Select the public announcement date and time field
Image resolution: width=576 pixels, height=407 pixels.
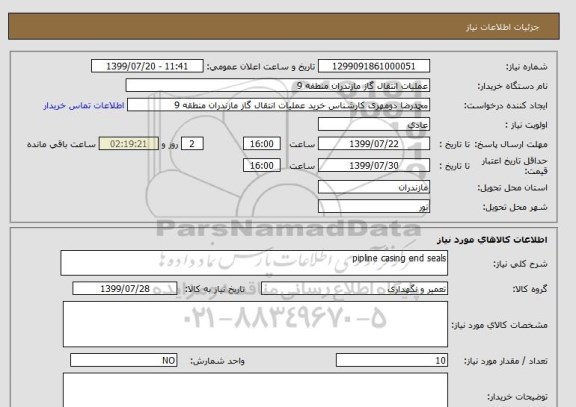coord(147,66)
